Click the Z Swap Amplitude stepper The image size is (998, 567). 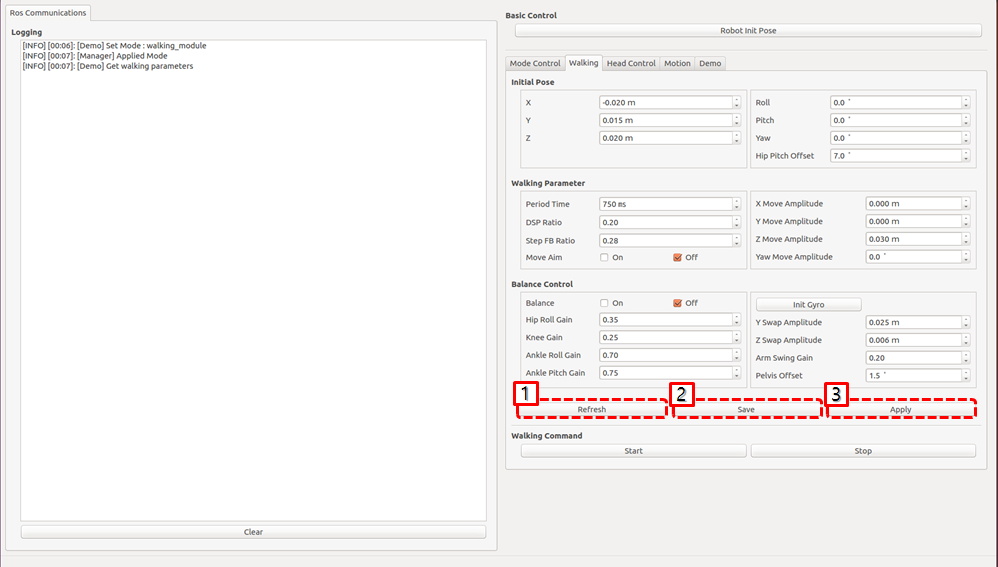tap(966, 340)
